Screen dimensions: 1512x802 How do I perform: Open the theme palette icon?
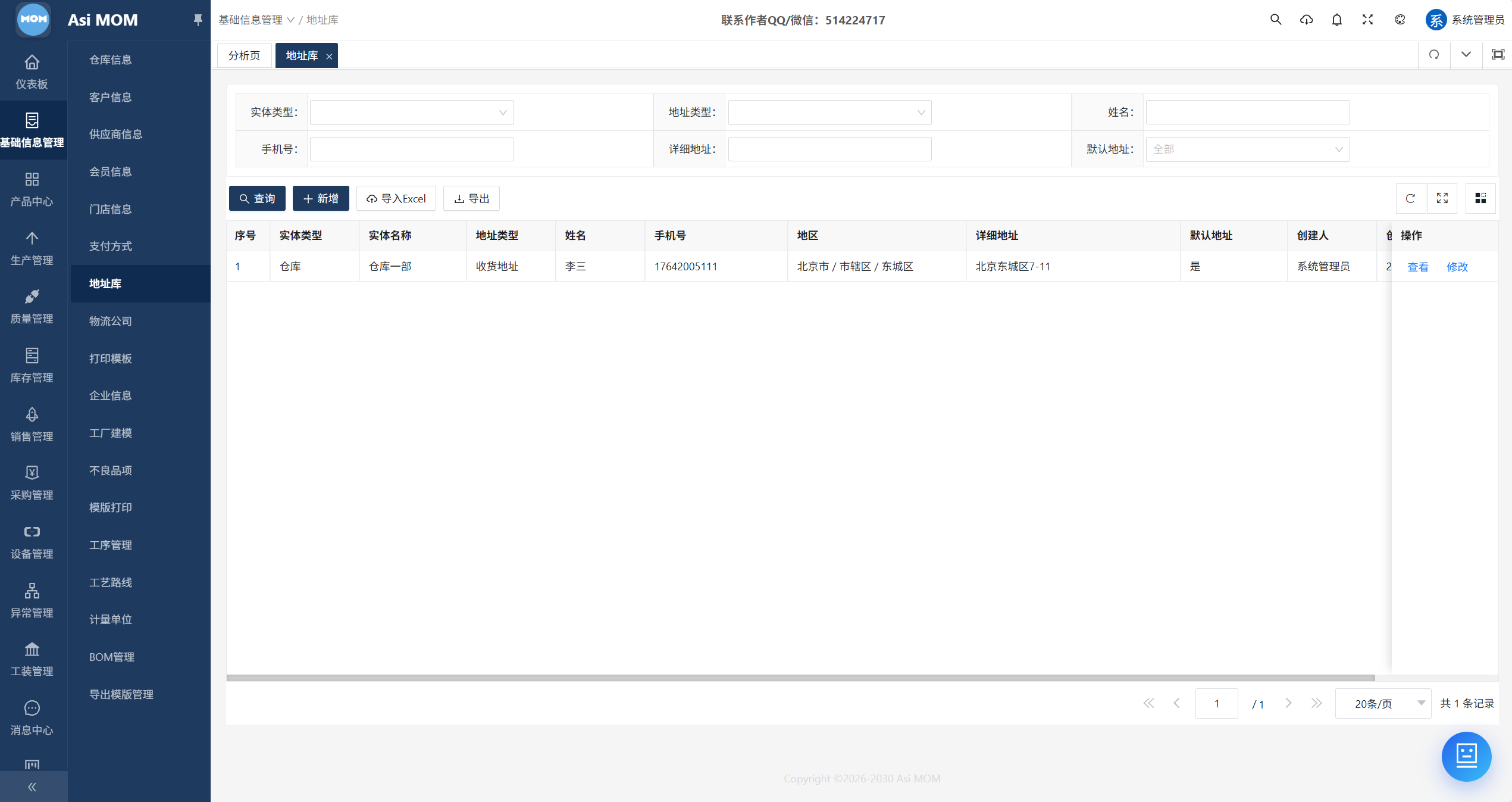click(x=1400, y=20)
